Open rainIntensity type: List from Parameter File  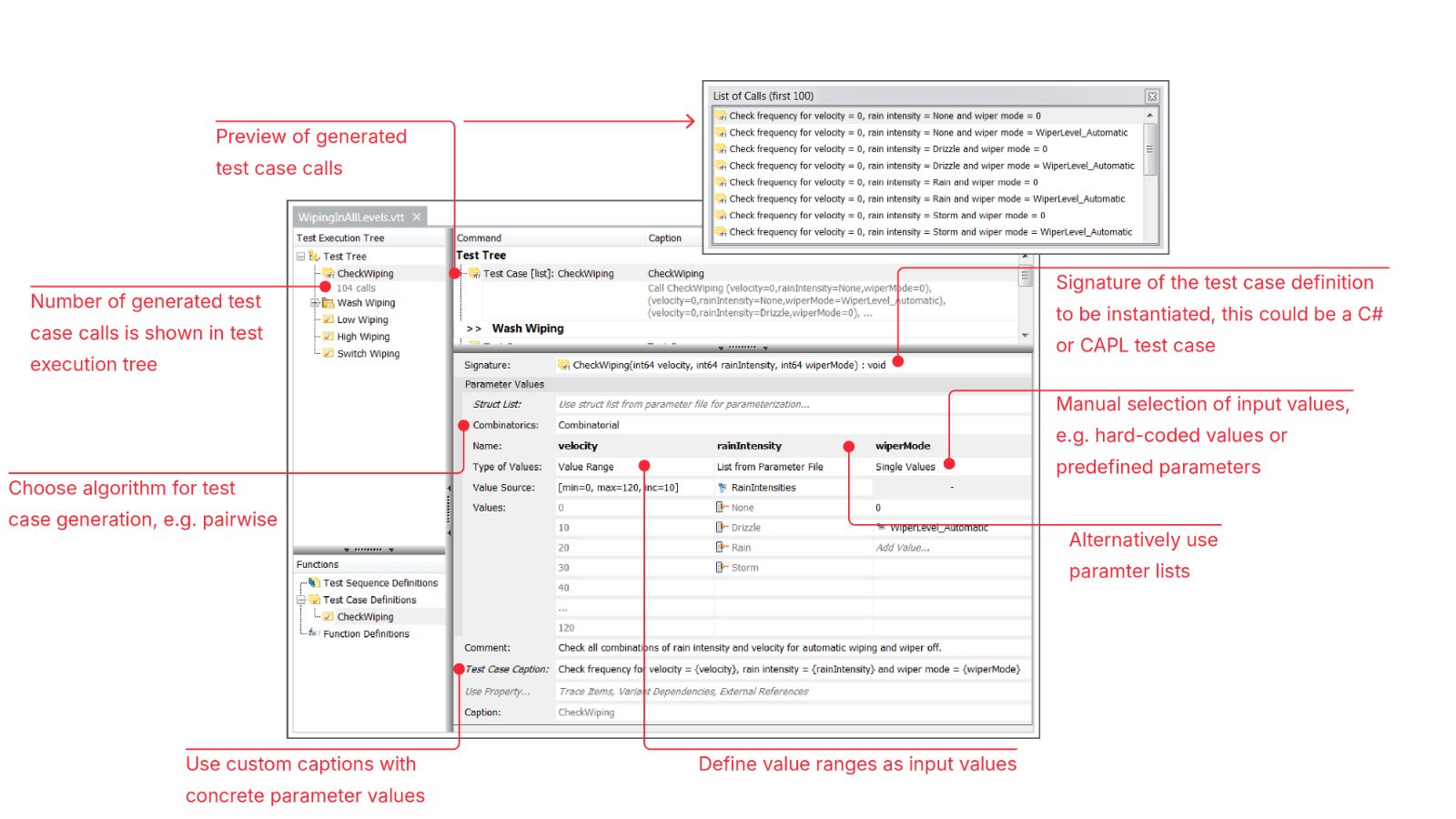point(793,467)
